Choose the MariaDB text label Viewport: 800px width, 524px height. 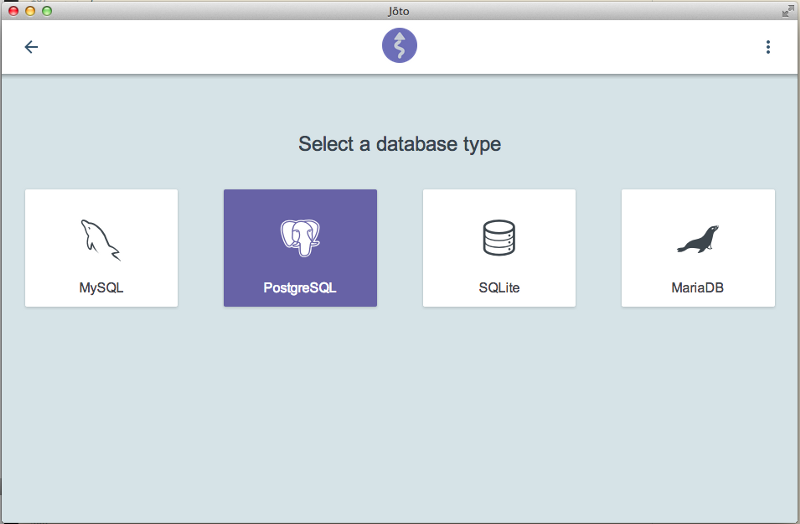click(697, 287)
